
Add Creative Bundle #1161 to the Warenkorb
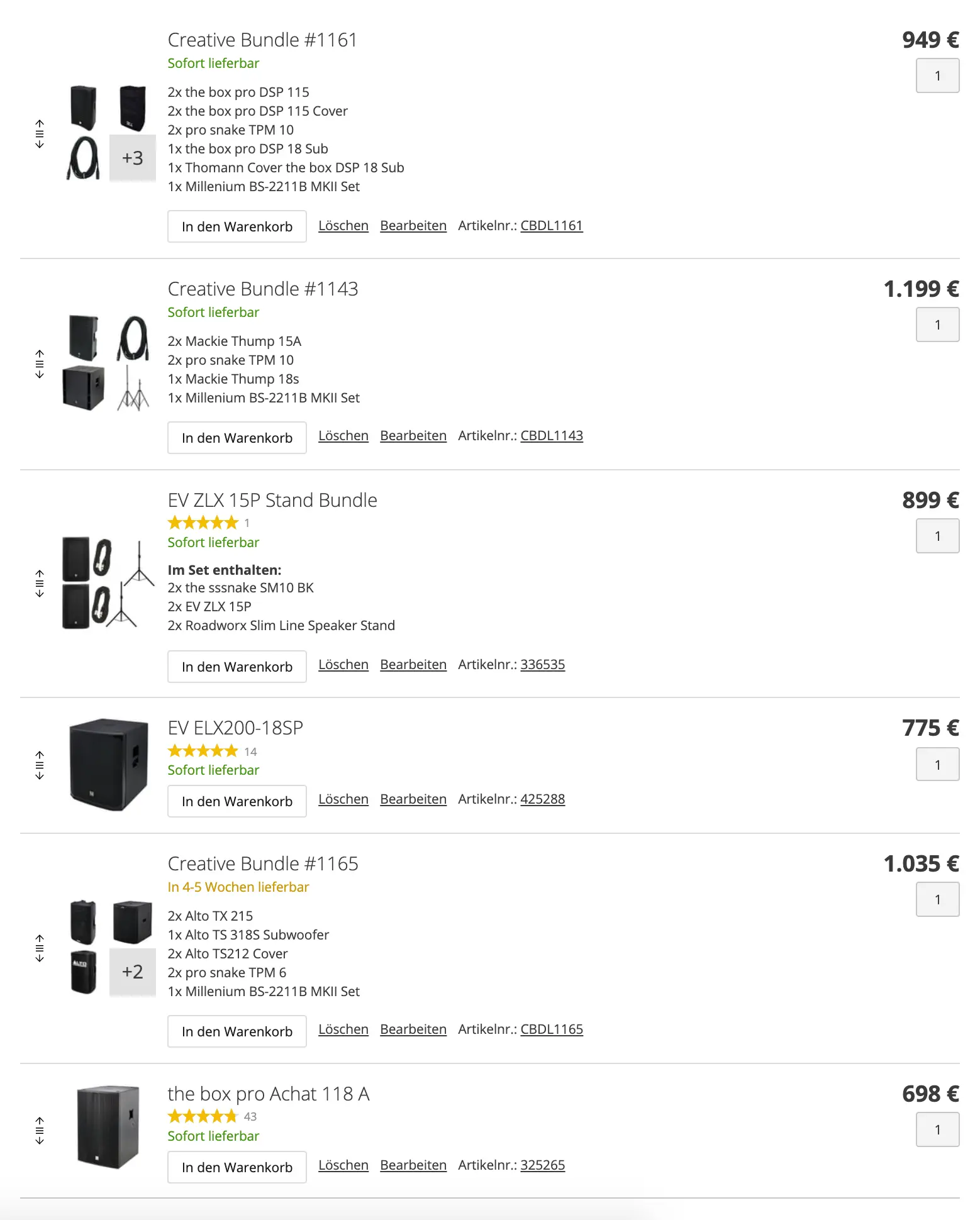(237, 226)
